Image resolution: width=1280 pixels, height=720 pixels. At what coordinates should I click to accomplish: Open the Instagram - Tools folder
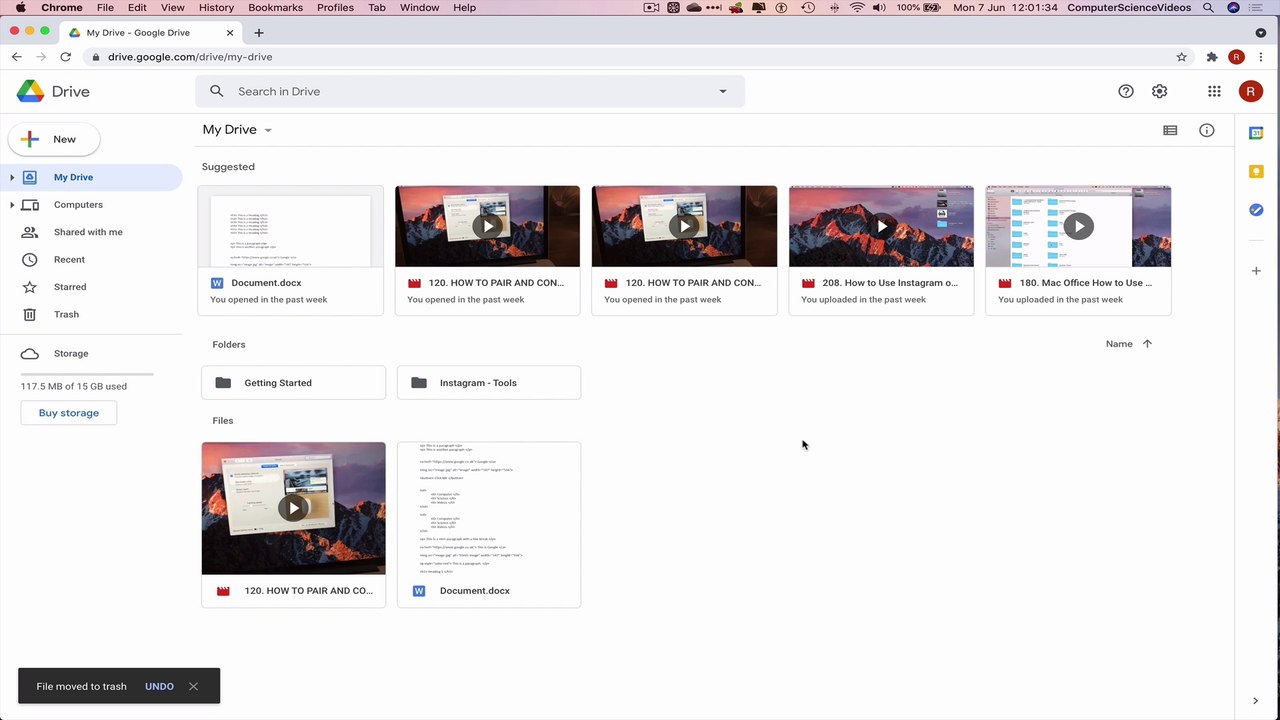tap(489, 383)
